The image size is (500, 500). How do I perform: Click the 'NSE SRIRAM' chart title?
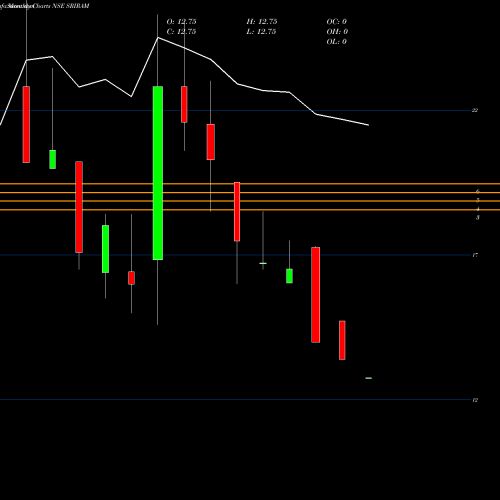tap(71, 6)
